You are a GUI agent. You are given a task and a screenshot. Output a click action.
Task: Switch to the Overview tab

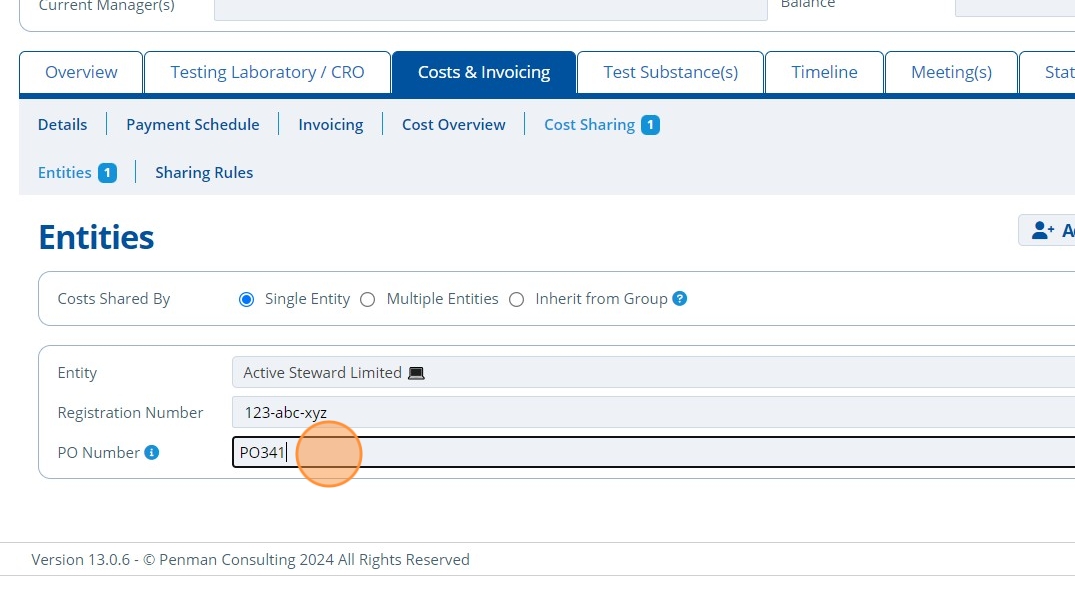[81, 72]
